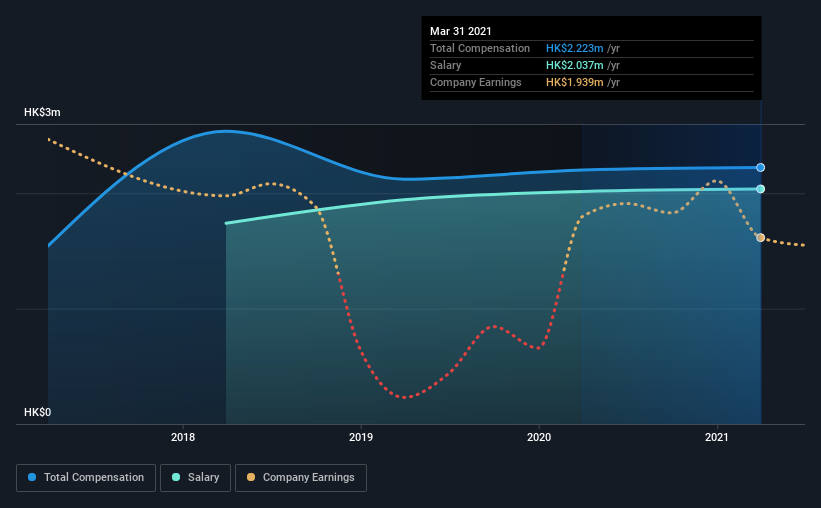This screenshot has height=508, width=821.
Task: Click the Total Compensation label in tooltip
Action: (480, 48)
